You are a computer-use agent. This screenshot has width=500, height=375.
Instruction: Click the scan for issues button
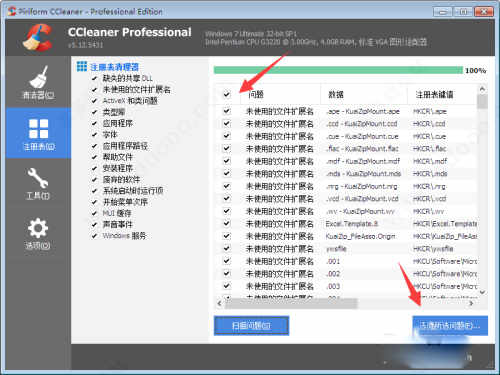[251, 325]
